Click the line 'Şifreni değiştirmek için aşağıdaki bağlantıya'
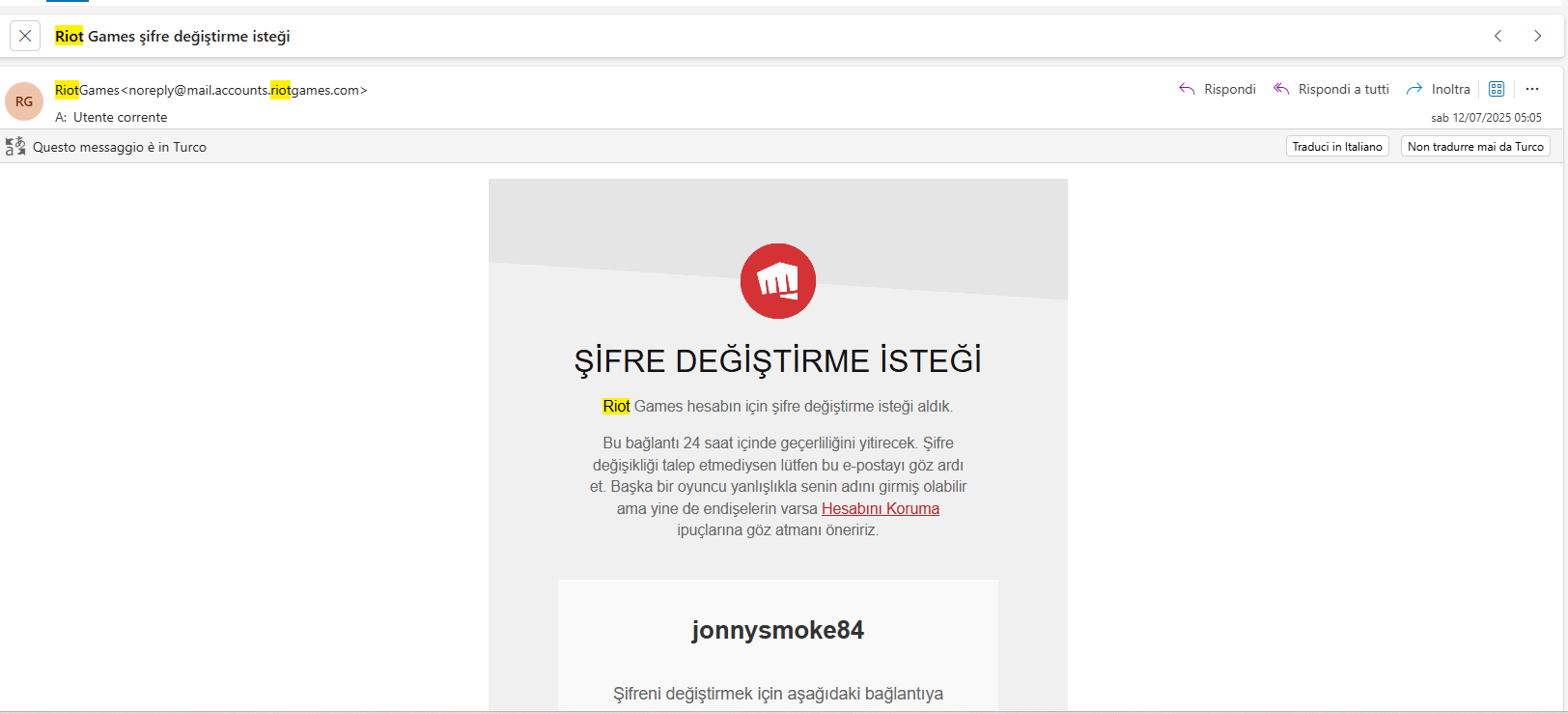The image size is (1568, 714). click(778, 694)
